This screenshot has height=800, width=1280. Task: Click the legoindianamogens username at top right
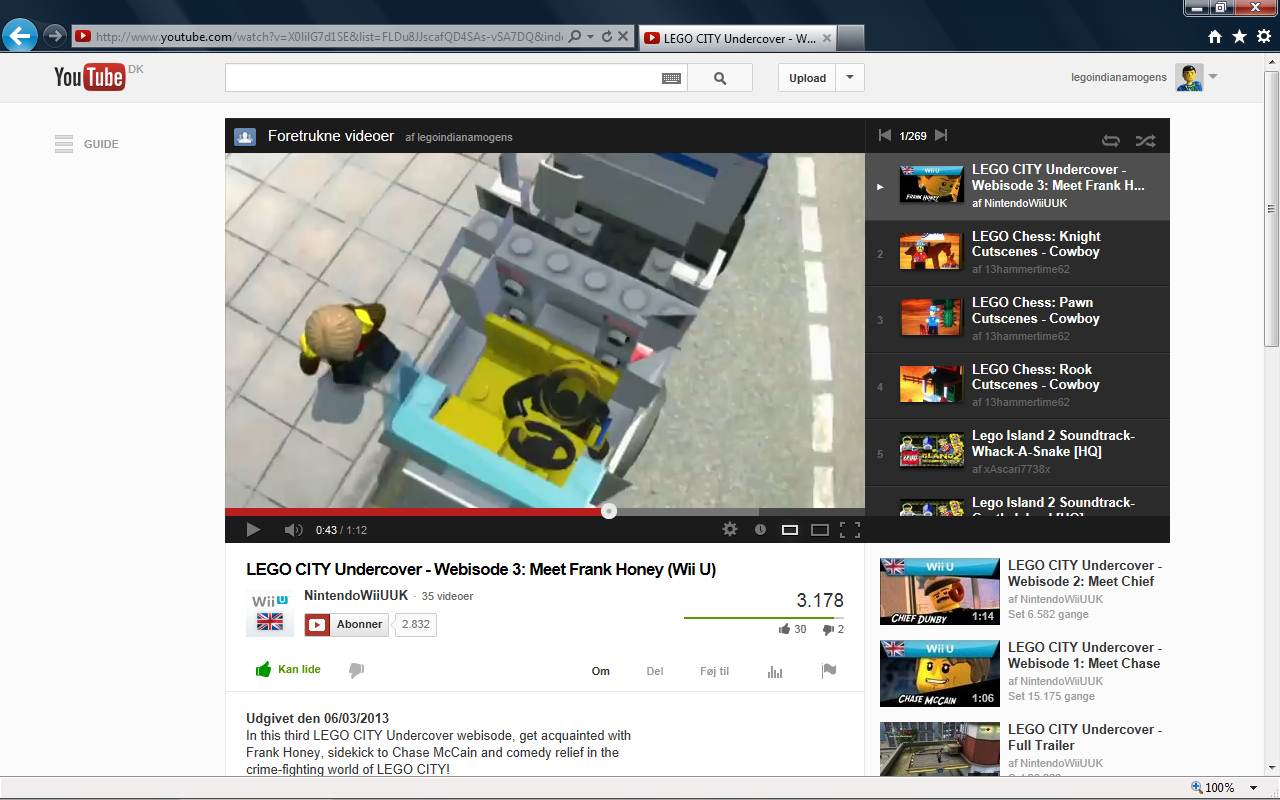pos(1119,77)
